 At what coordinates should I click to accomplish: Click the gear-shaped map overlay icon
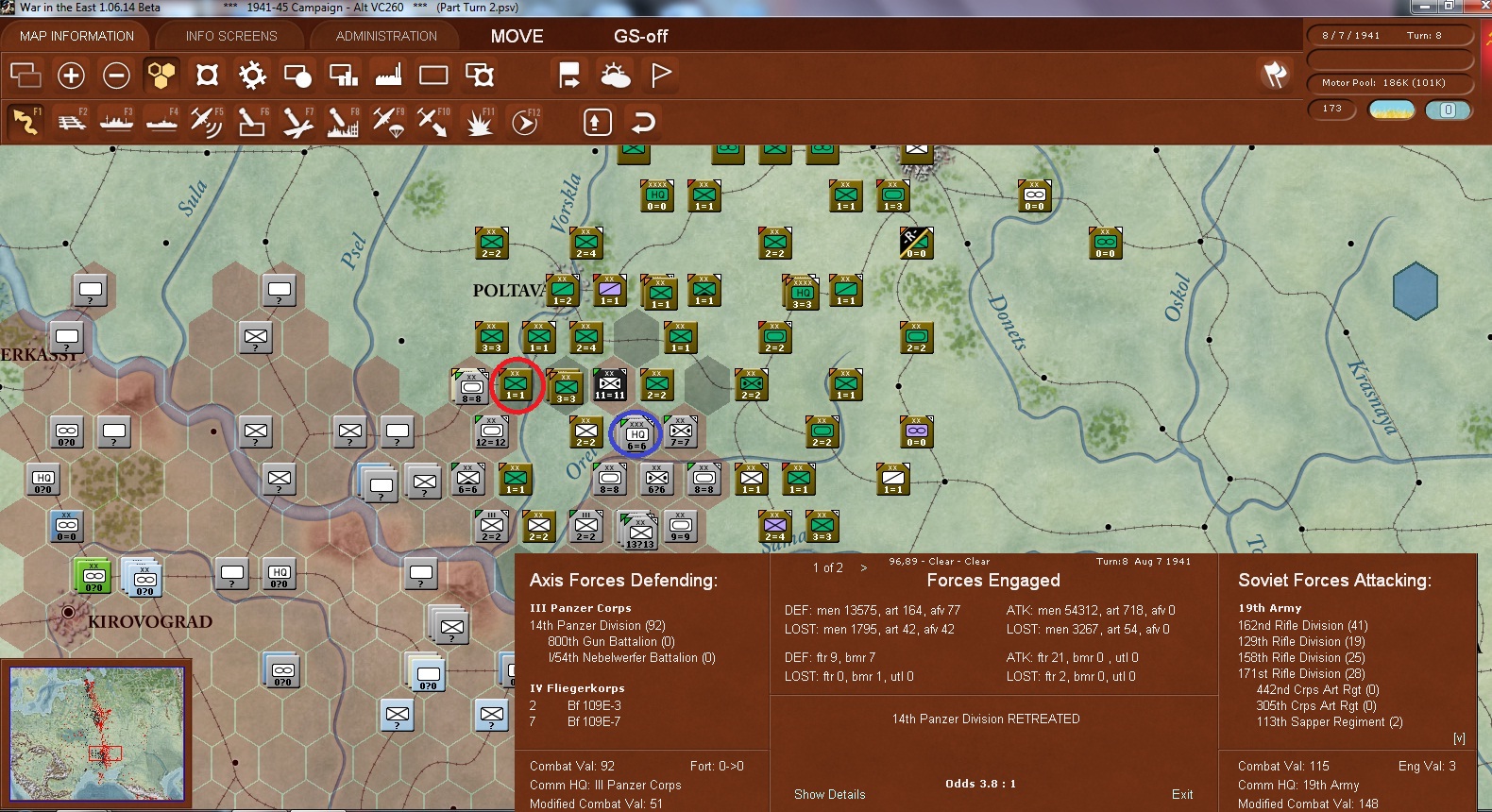(252, 75)
